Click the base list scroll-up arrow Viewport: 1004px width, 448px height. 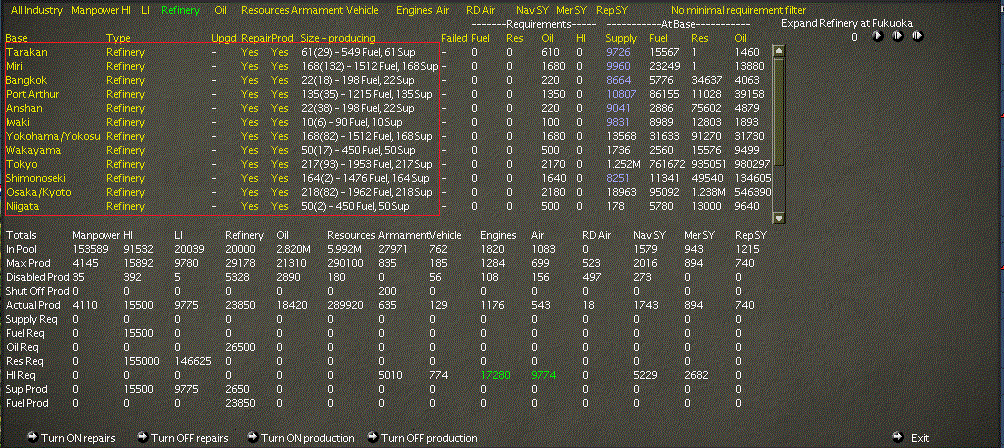click(x=779, y=51)
